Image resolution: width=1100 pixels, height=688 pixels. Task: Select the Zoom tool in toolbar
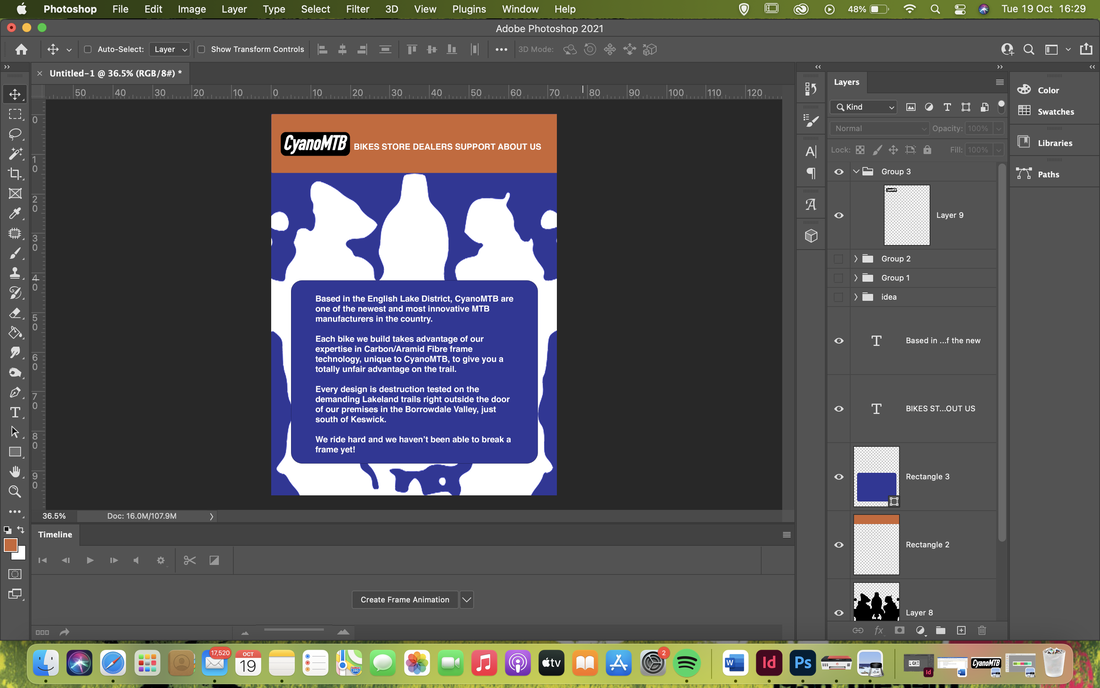tap(15, 492)
